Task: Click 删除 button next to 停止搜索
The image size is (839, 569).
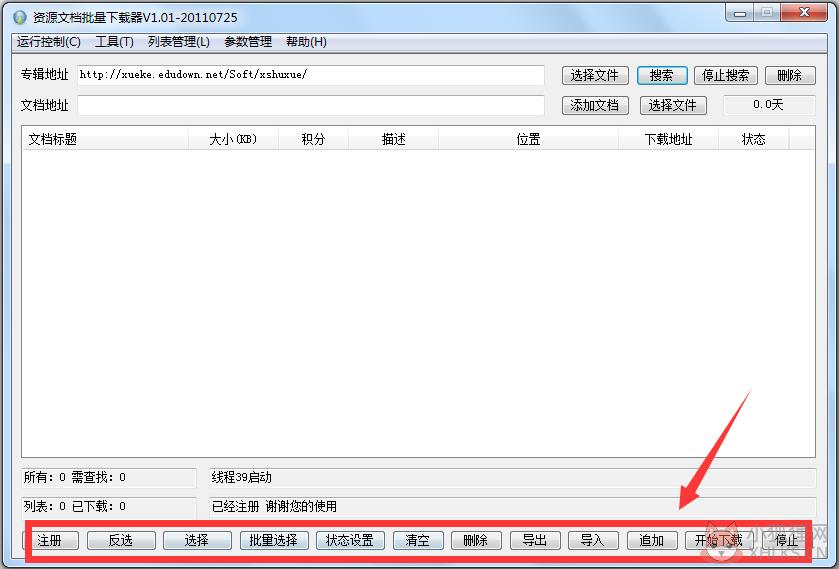Action: (x=790, y=75)
